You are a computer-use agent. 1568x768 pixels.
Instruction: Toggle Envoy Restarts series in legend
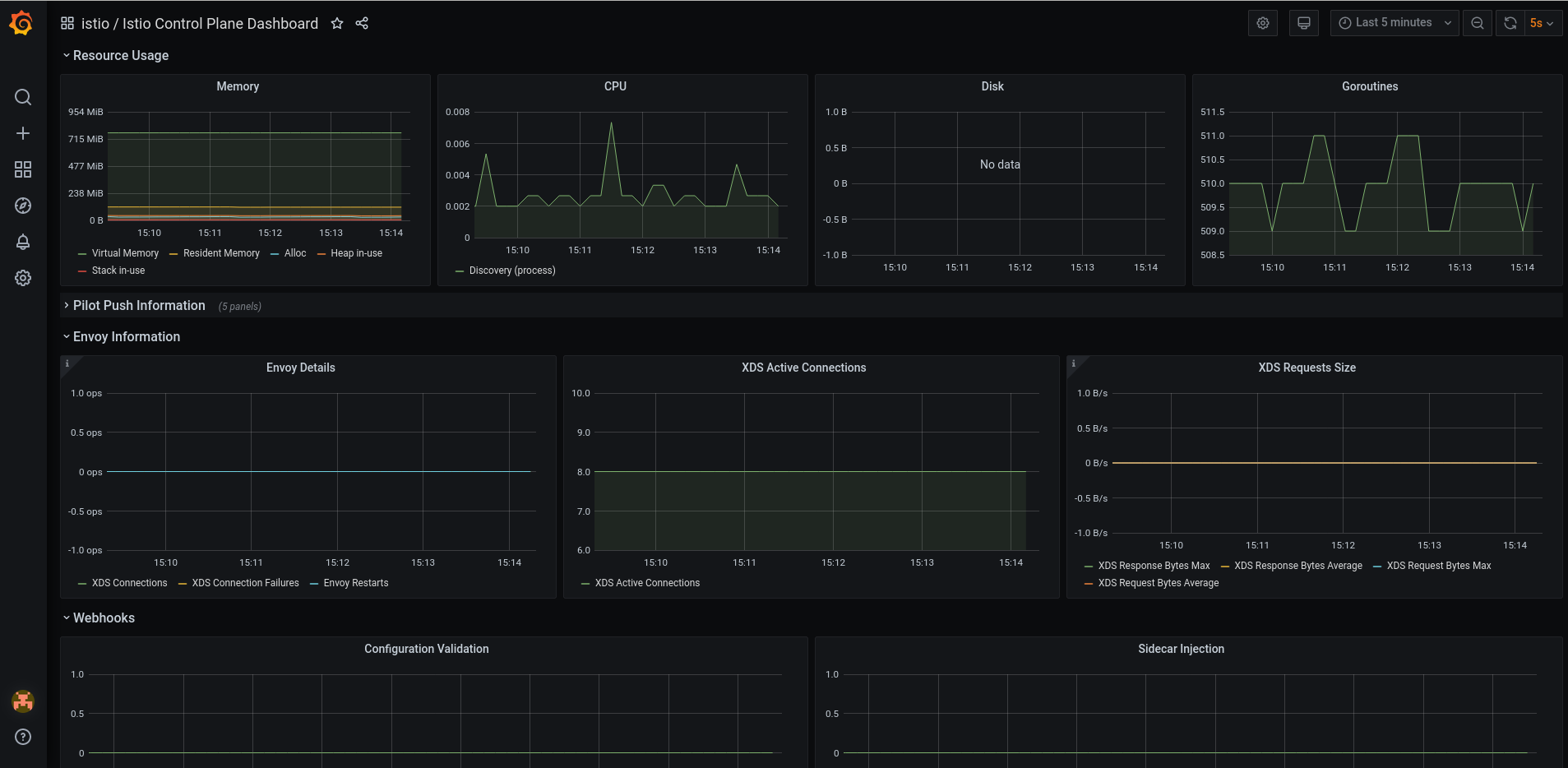pos(355,583)
